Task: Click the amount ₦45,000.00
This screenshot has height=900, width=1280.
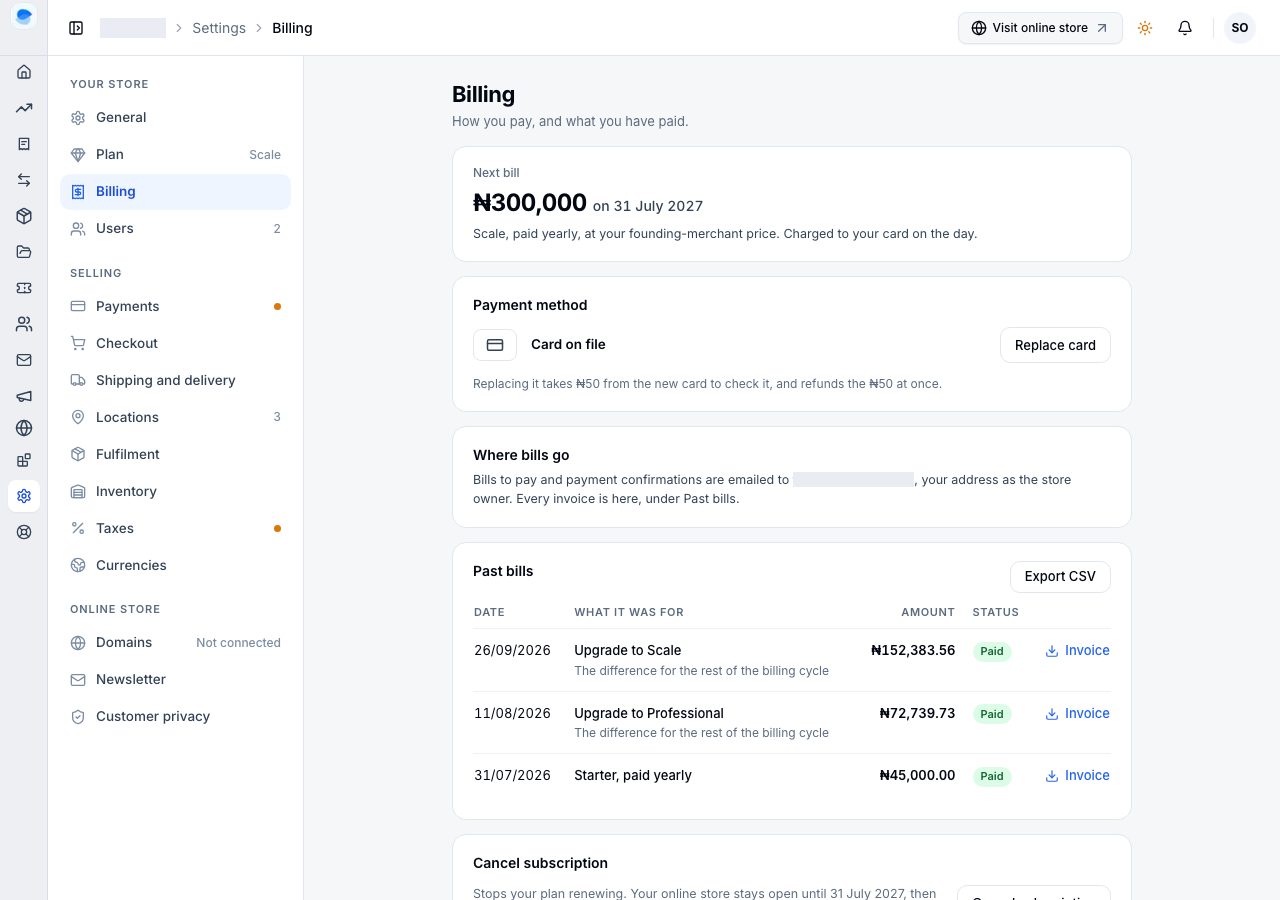Action: 917,775
